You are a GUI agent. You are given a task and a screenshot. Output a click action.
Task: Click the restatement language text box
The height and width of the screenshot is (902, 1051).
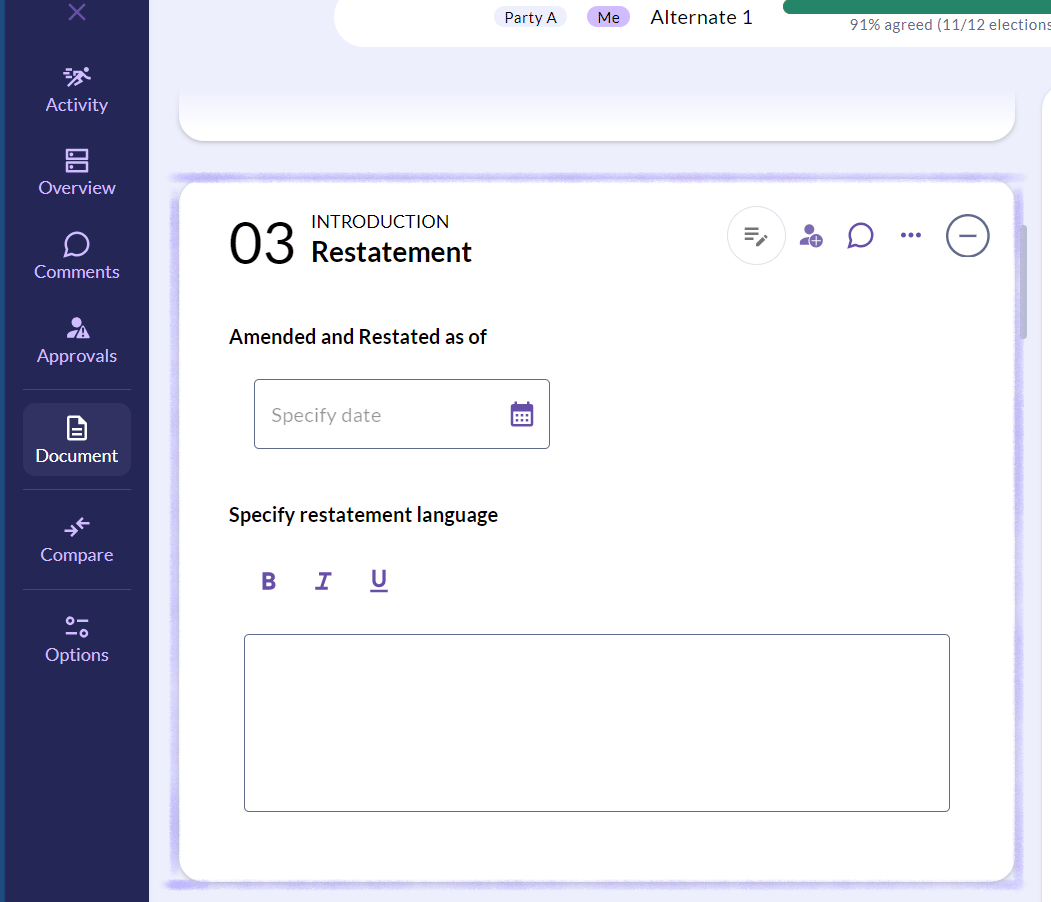597,723
